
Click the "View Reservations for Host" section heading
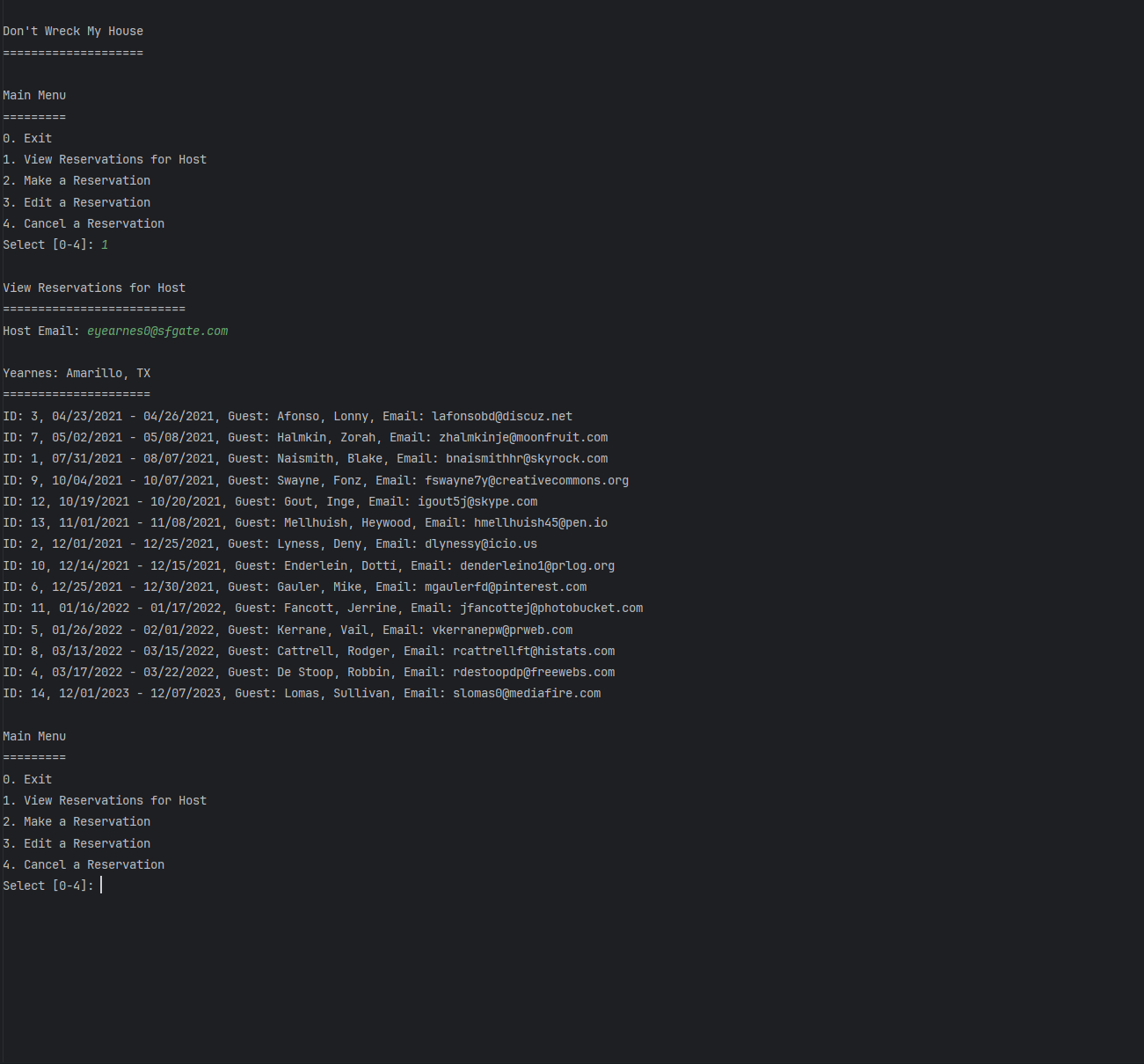[94, 288]
